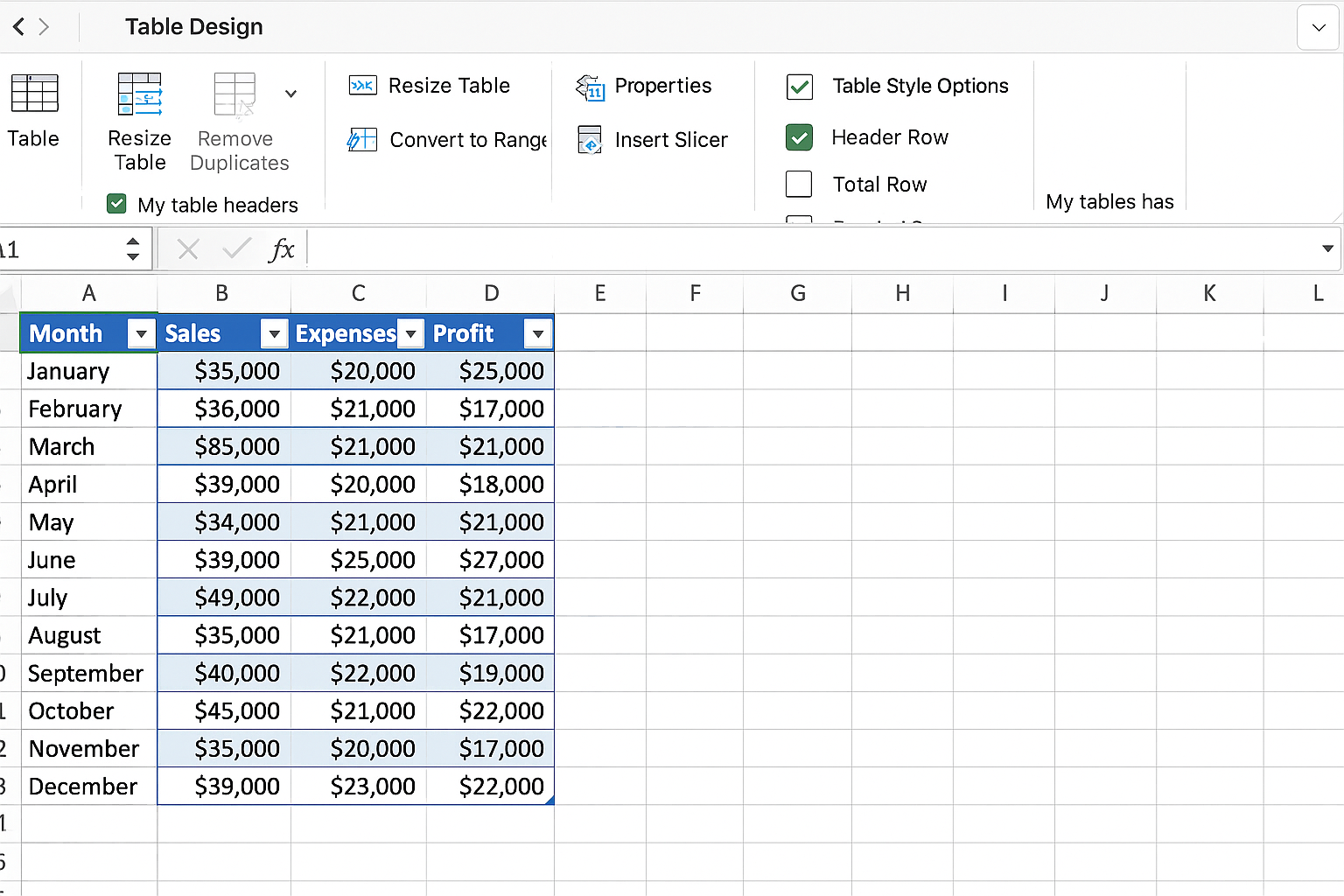
Task: Click the Resize Table text button
Action: coord(449,86)
